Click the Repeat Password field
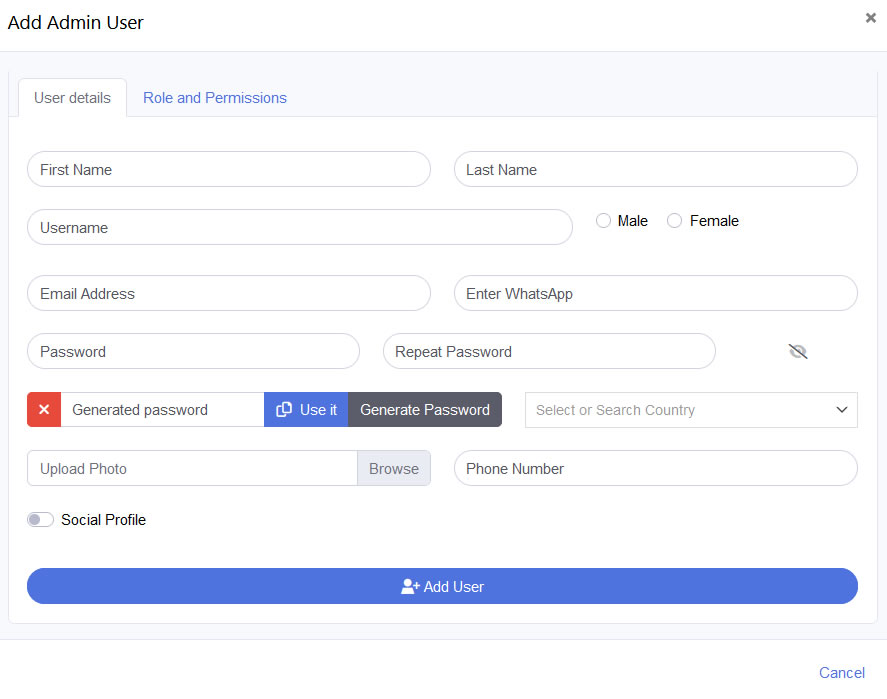The height and width of the screenshot is (699, 887). pyautogui.click(x=549, y=352)
